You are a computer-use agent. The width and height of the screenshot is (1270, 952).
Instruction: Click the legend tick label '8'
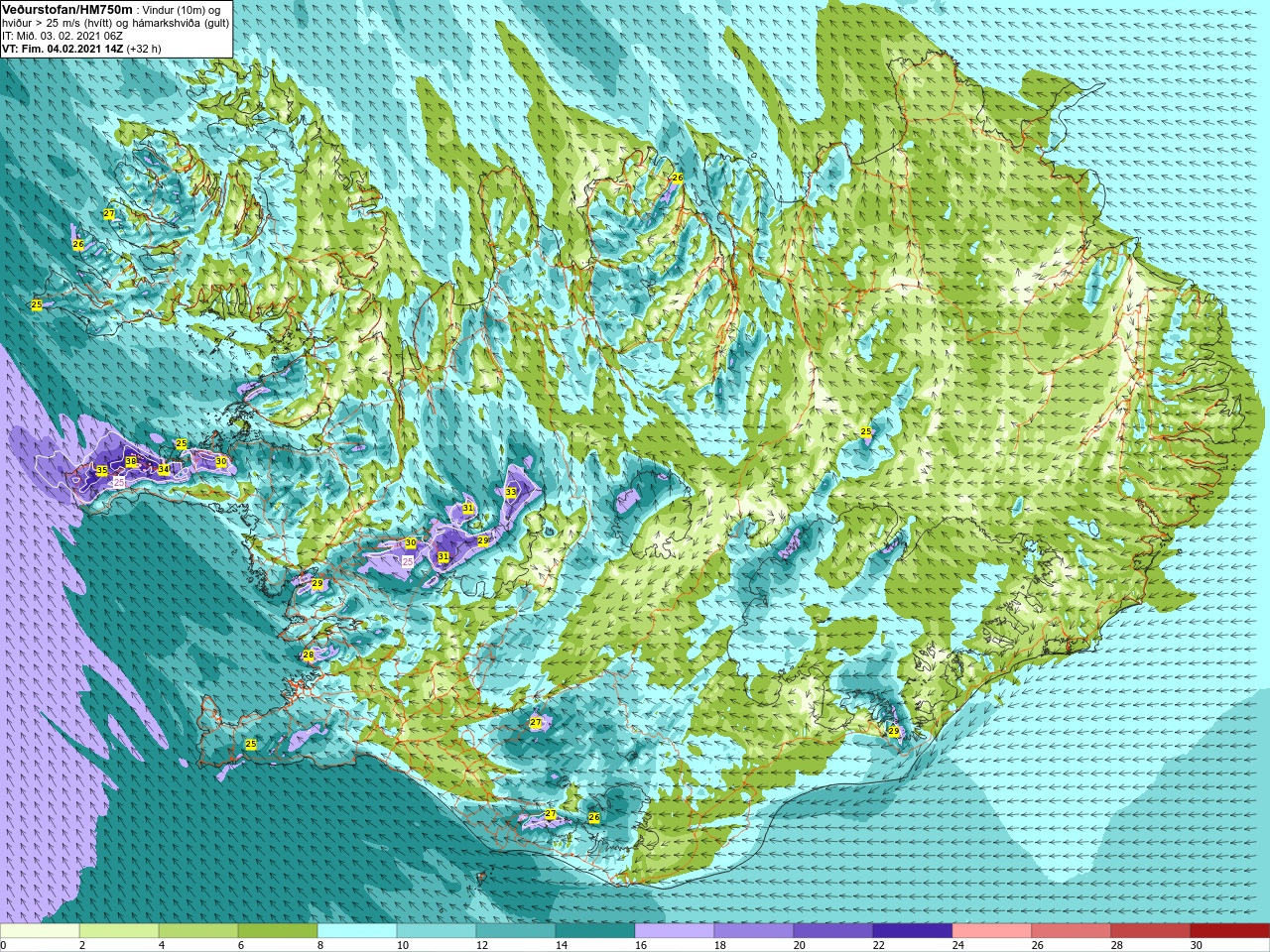(320, 945)
